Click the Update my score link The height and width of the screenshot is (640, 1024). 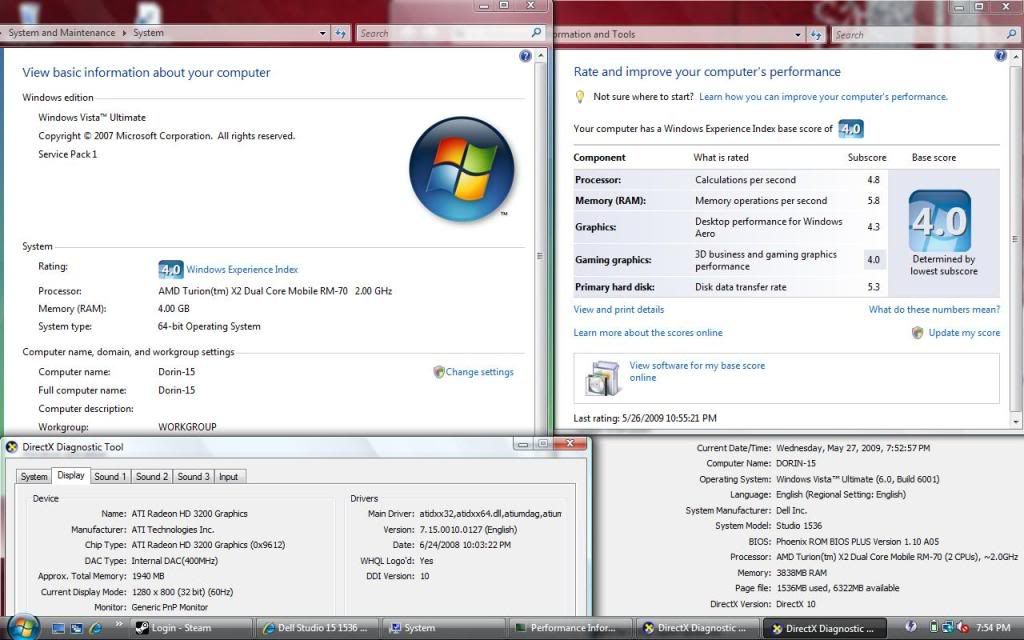tap(964, 332)
